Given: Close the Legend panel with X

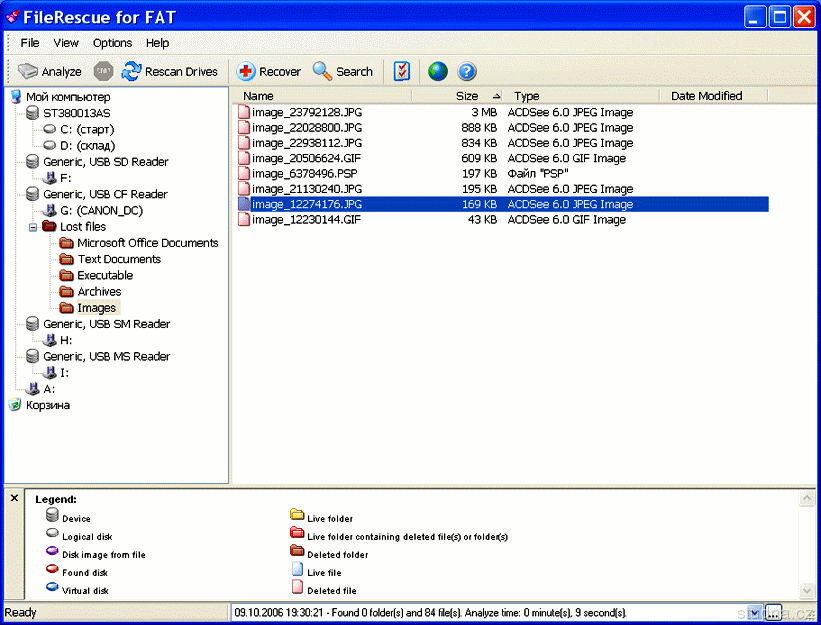Looking at the screenshot, I should point(14,497).
